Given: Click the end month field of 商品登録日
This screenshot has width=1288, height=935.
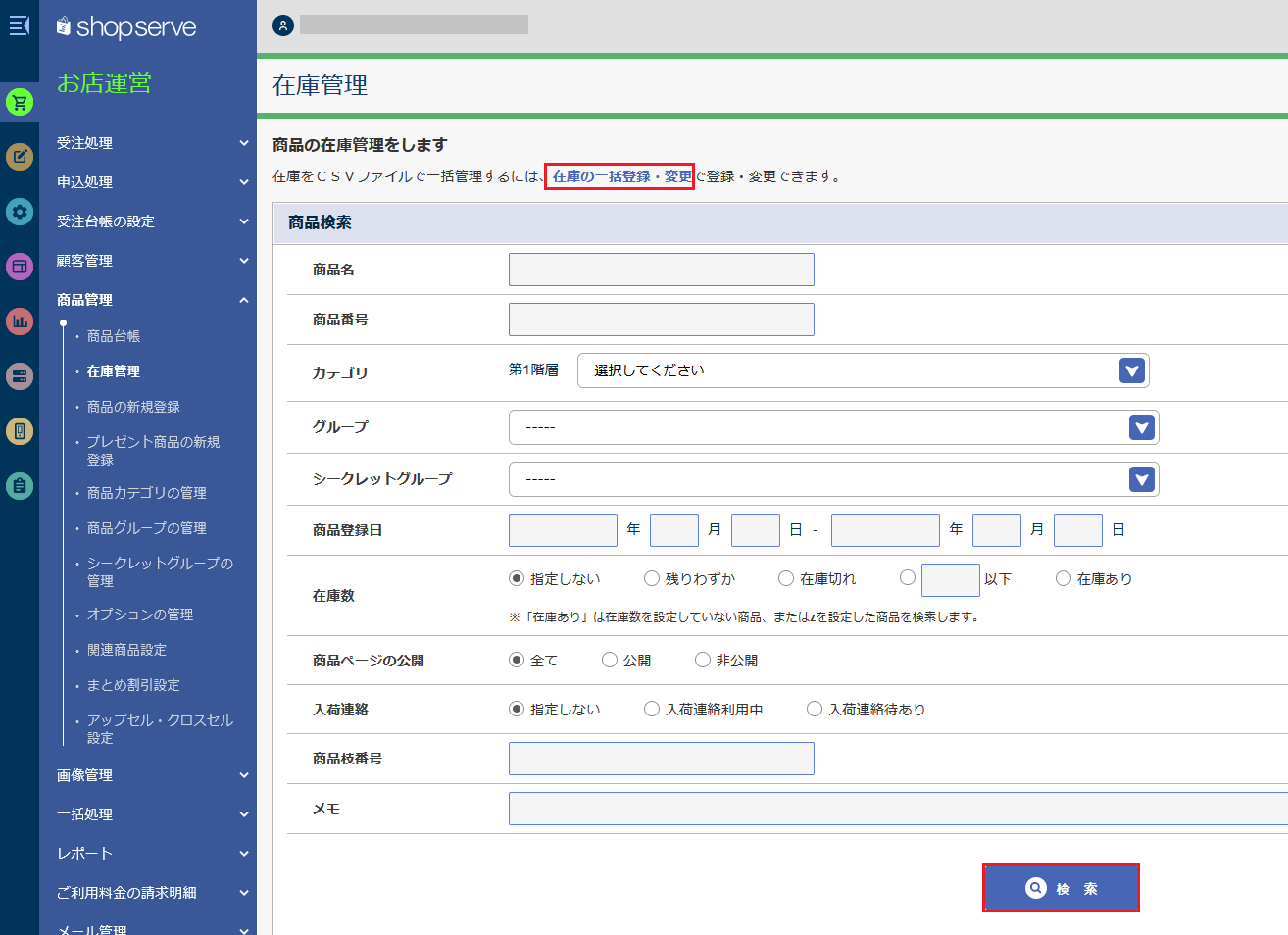Looking at the screenshot, I should [x=997, y=530].
